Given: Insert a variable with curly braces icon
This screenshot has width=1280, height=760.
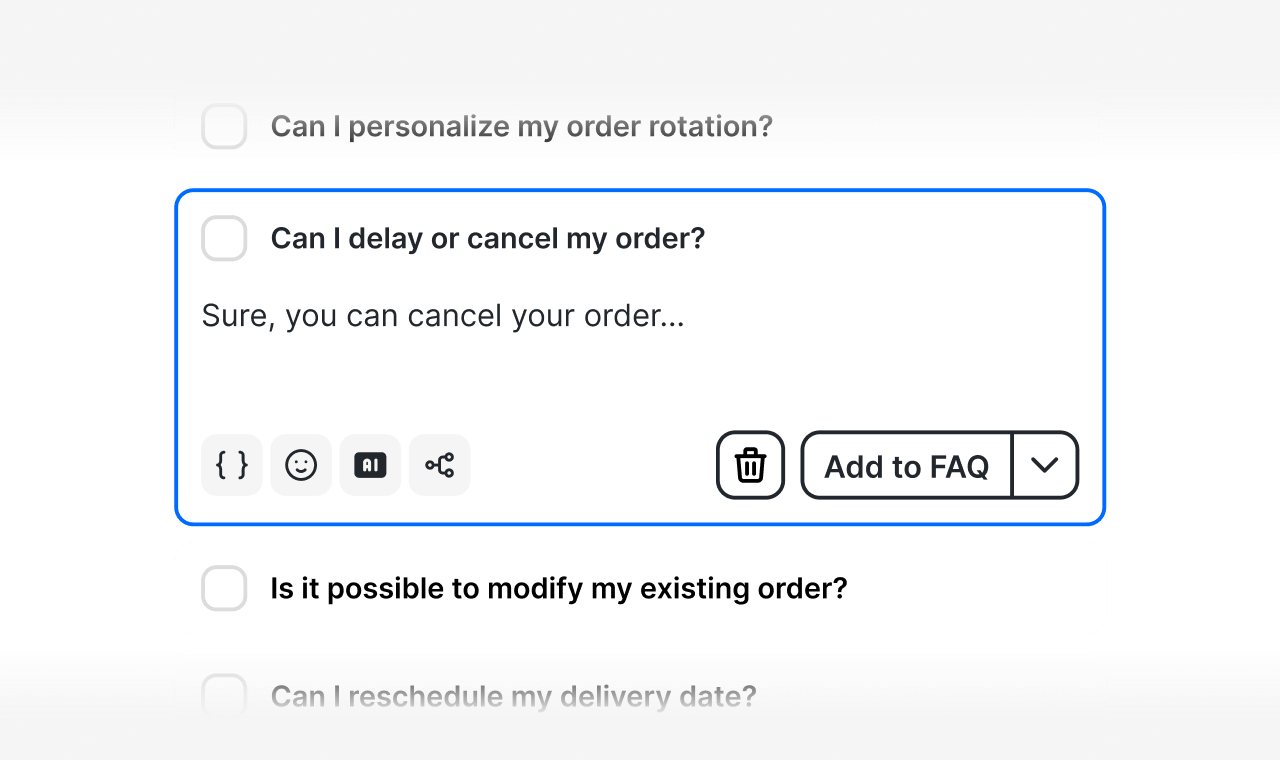Looking at the screenshot, I should pyautogui.click(x=232, y=465).
